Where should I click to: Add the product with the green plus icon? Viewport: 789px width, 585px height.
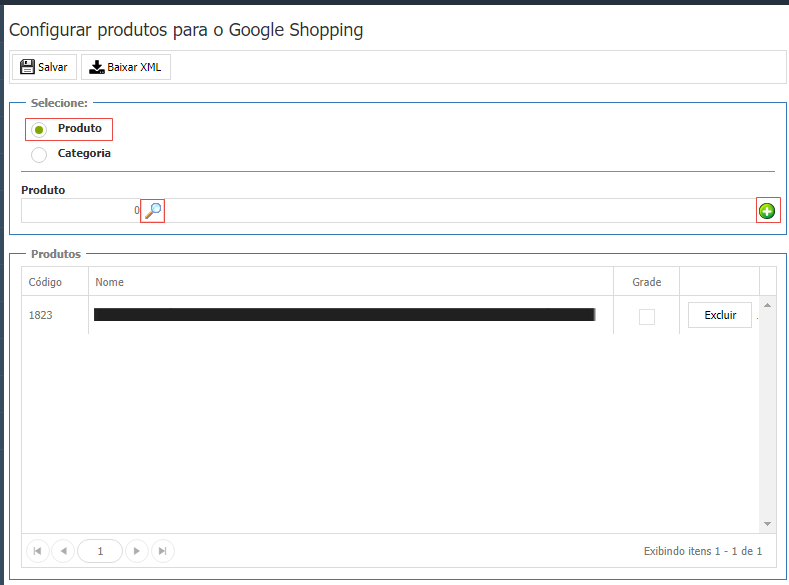point(767,211)
